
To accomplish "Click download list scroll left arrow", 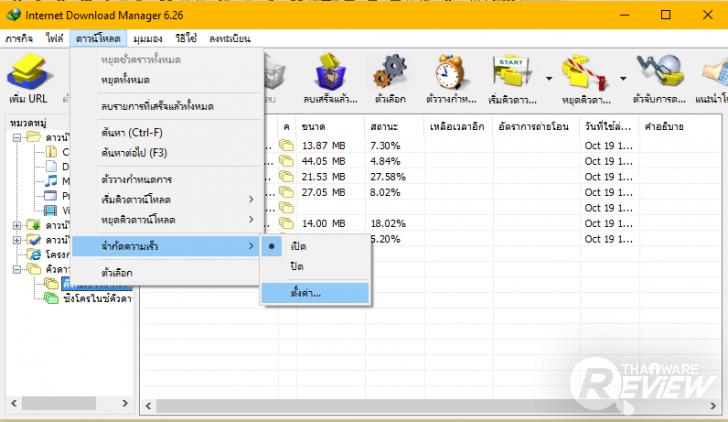I will [149, 406].
